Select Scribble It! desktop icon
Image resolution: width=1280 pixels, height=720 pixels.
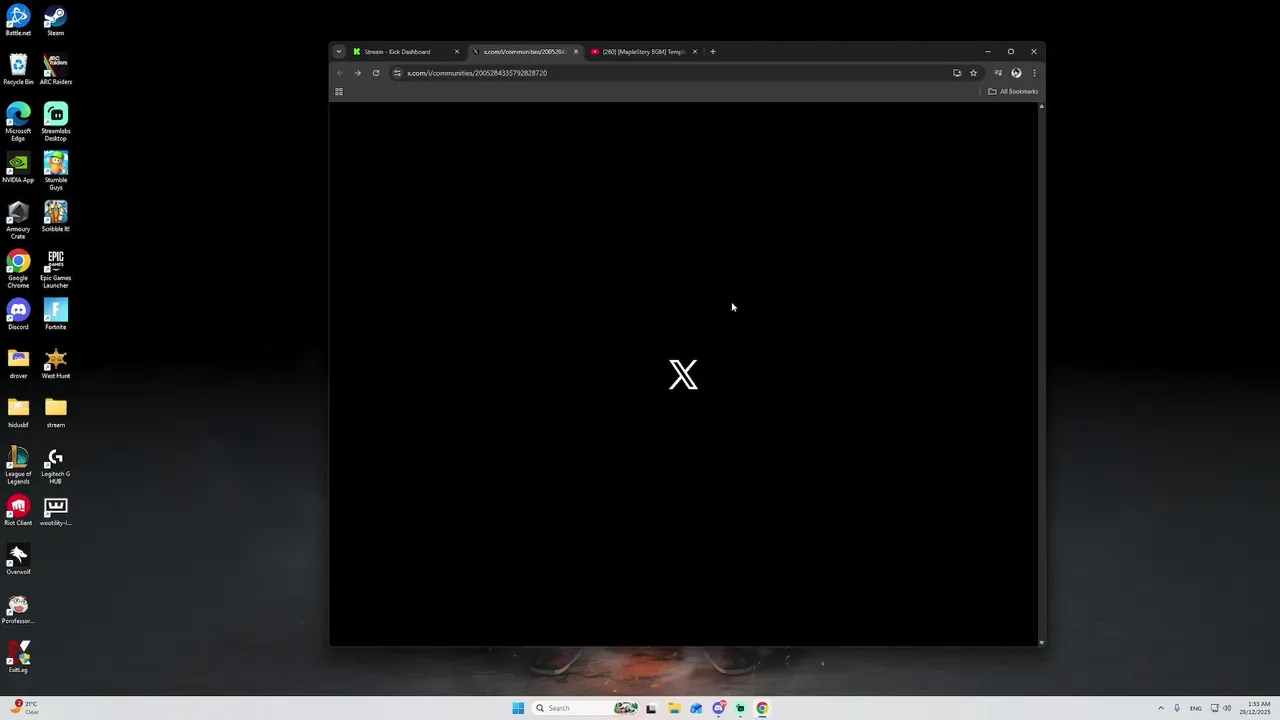[56, 217]
